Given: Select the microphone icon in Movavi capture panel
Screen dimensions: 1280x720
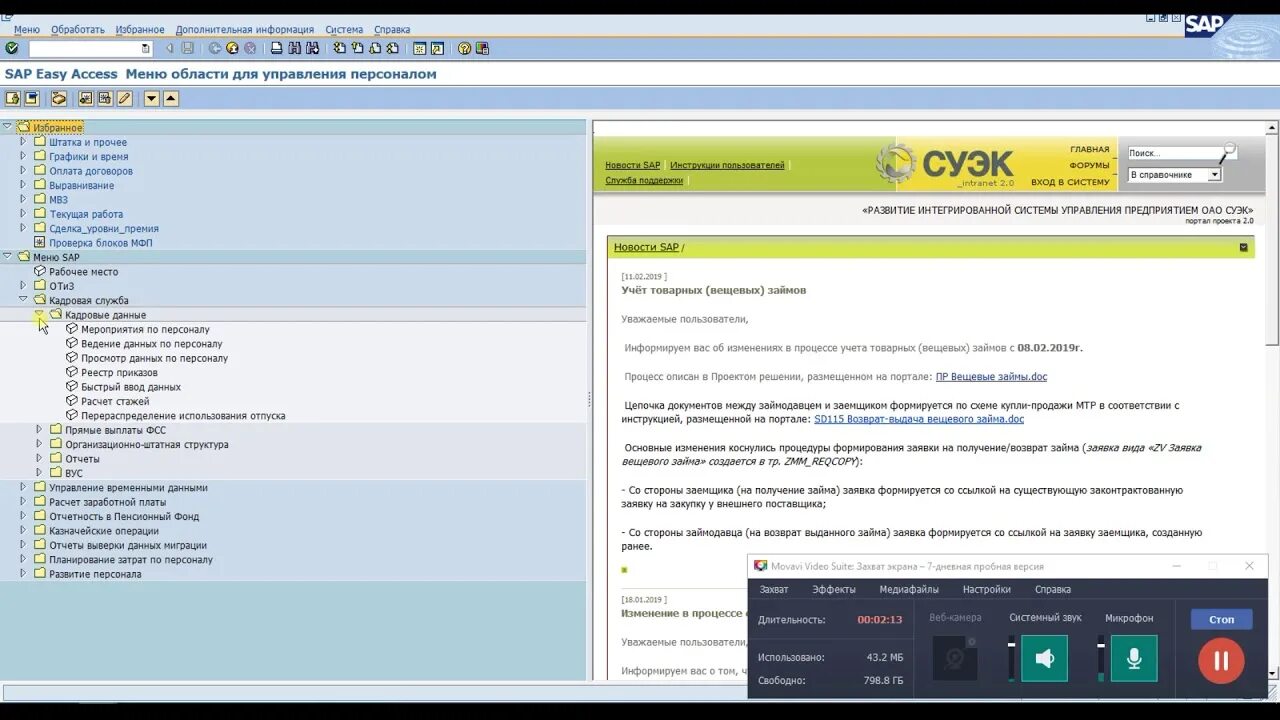Looking at the screenshot, I should [1134, 657].
